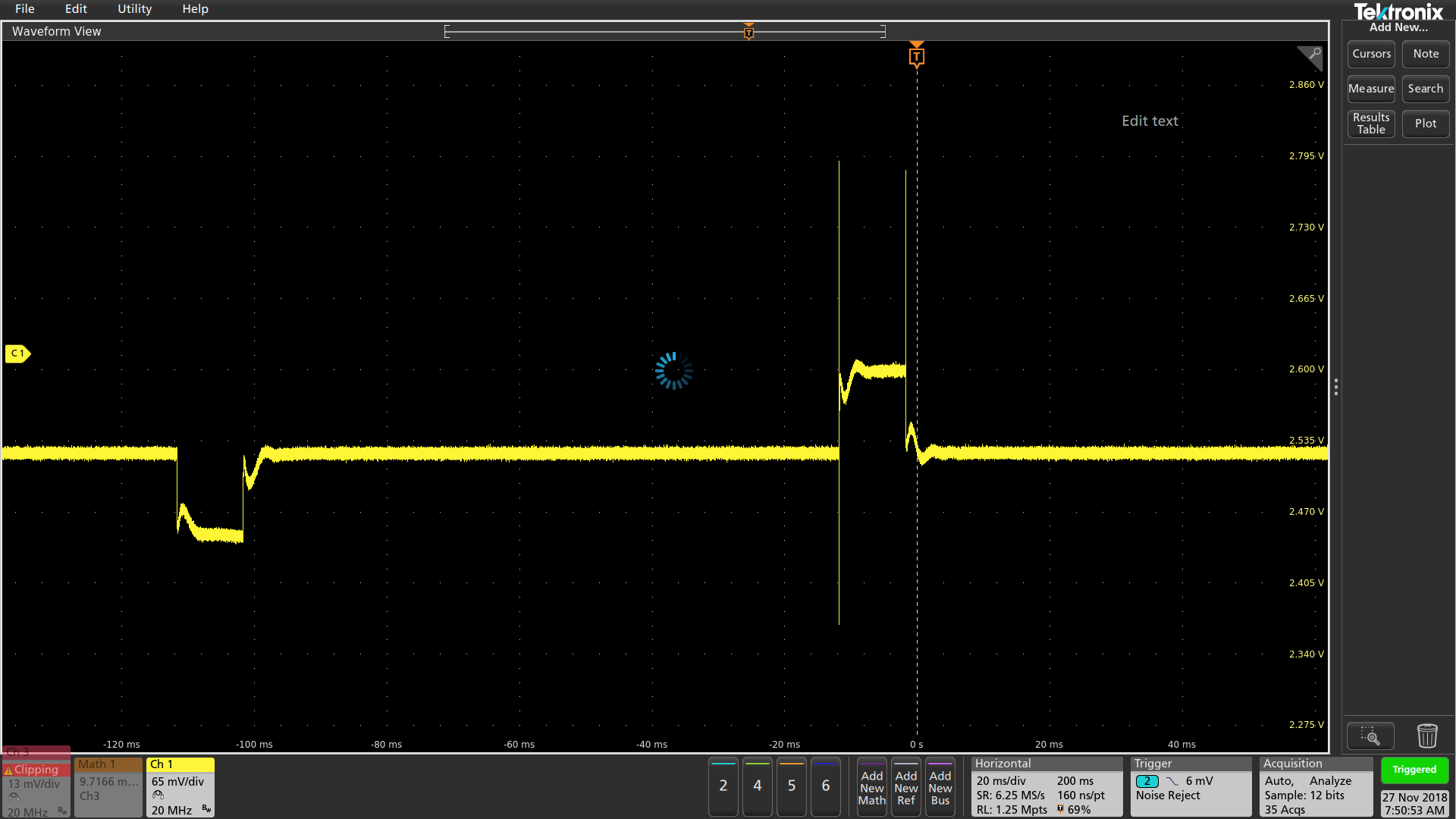Click the orange trigger position marker T
The image size is (1456, 819).
pyautogui.click(x=916, y=57)
